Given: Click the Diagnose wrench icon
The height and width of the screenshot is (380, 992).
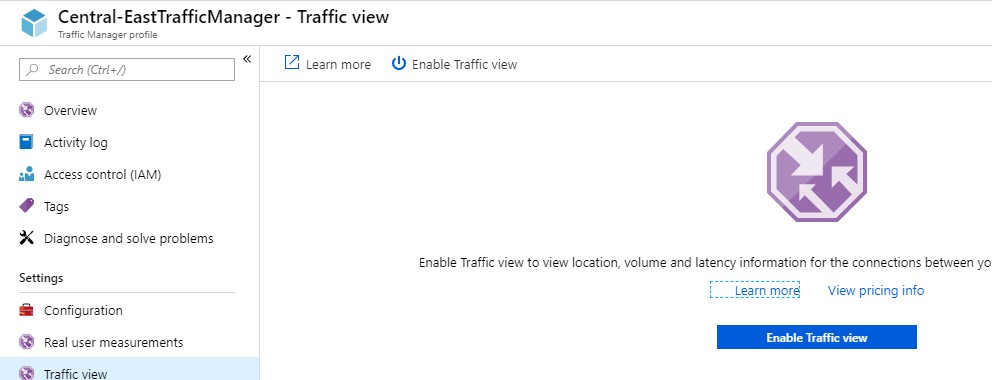Looking at the screenshot, I should point(26,238).
